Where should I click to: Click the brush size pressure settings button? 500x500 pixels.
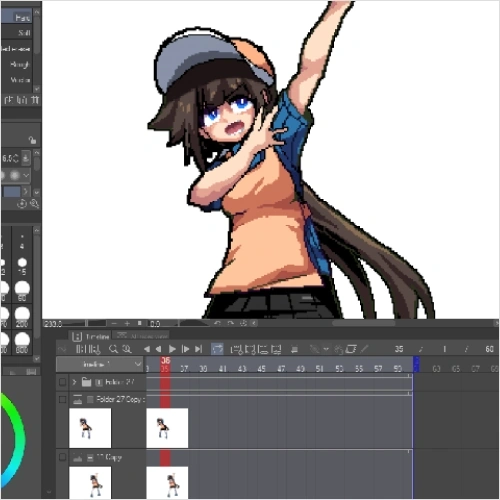26,158
